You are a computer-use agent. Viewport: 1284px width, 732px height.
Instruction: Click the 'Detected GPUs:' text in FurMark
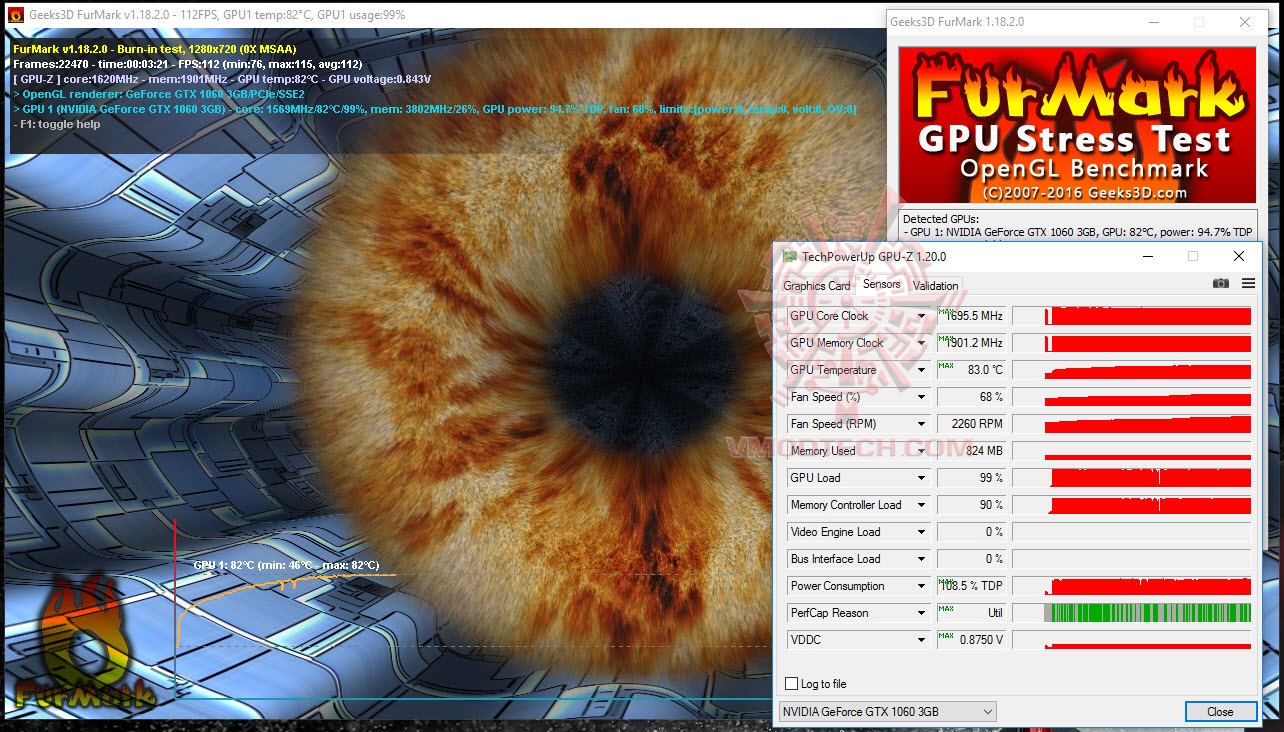941,219
